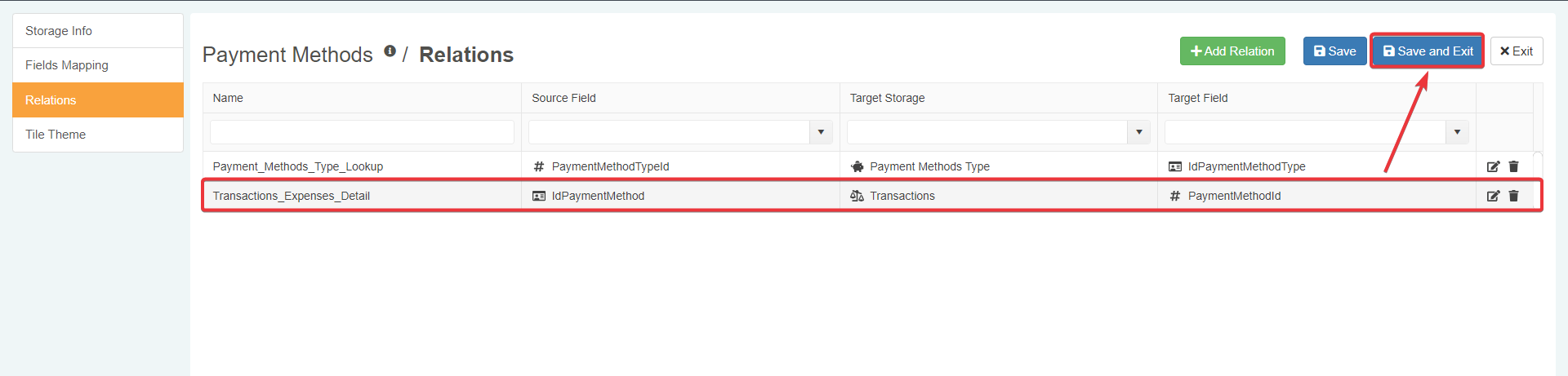Click the piggy bank icon for Payment Methods Type
Image resolution: width=1568 pixels, height=376 pixels.
(857, 166)
